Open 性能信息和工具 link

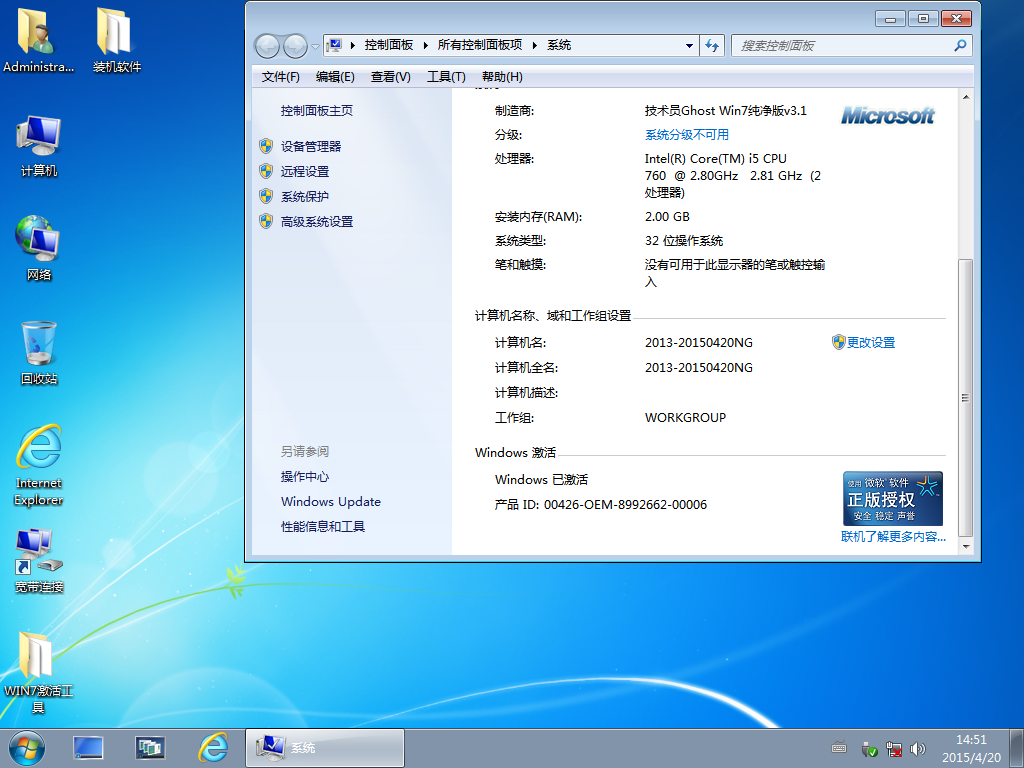(x=323, y=526)
